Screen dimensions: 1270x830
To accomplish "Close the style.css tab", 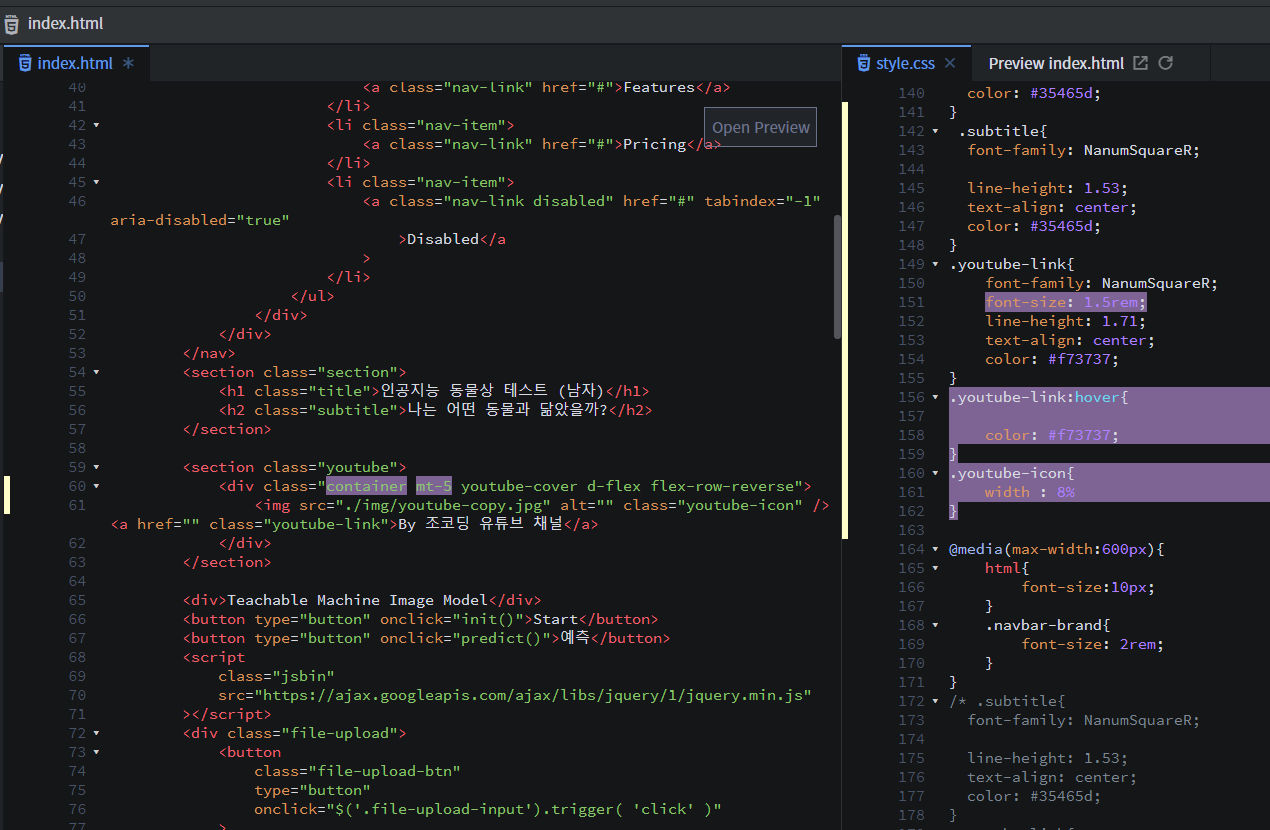I will 950,63.
